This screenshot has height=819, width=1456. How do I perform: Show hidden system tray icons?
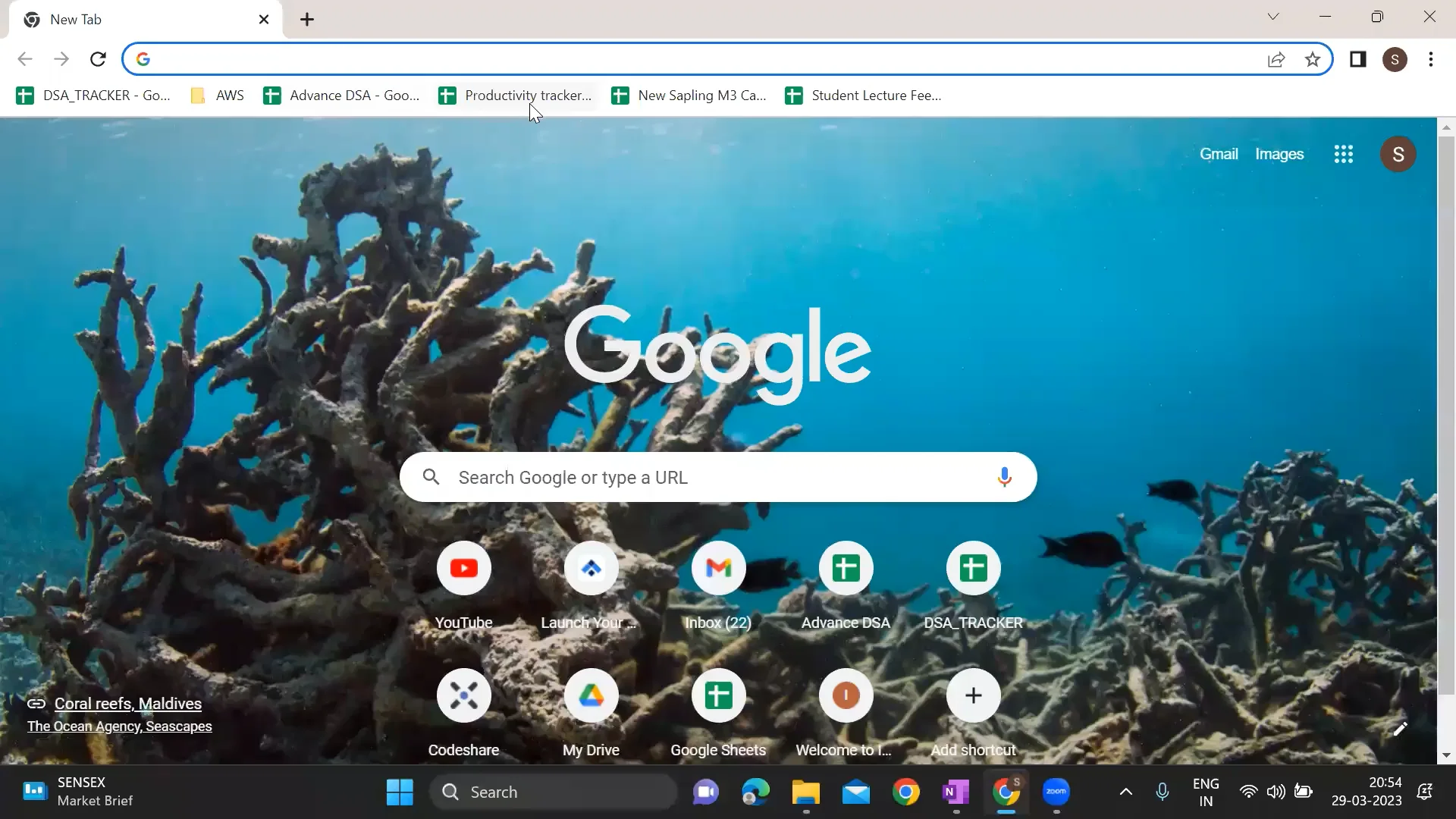1125,792
